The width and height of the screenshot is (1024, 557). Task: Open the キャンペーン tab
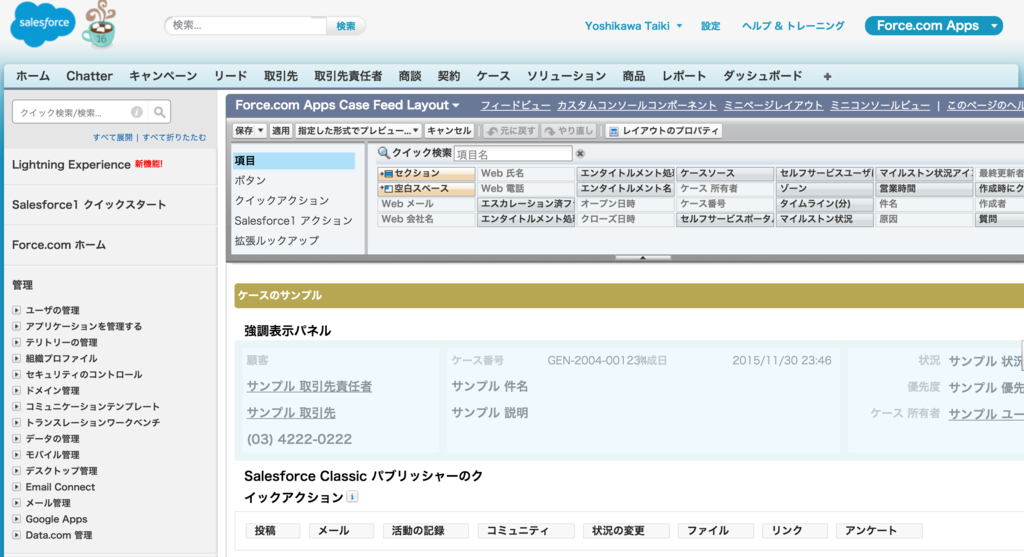point(163,76)
